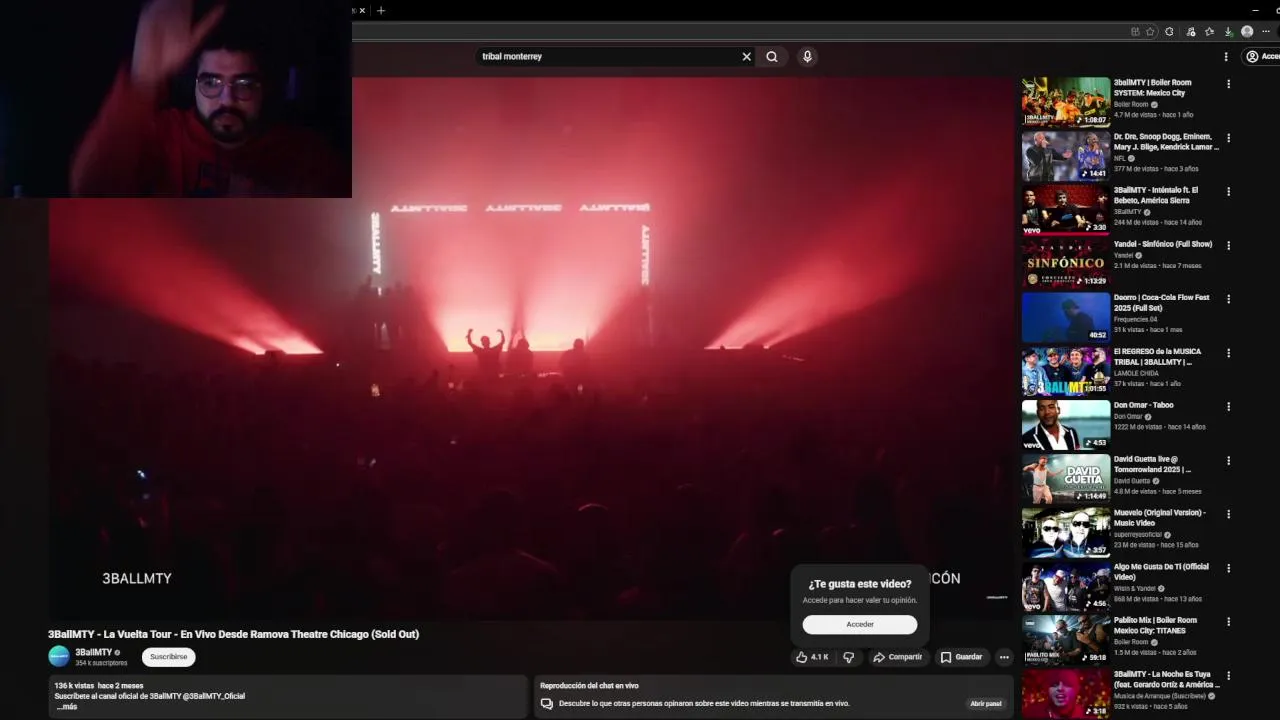Open the browser favorites list icon
The image size is (1280, 720).
1209,31
